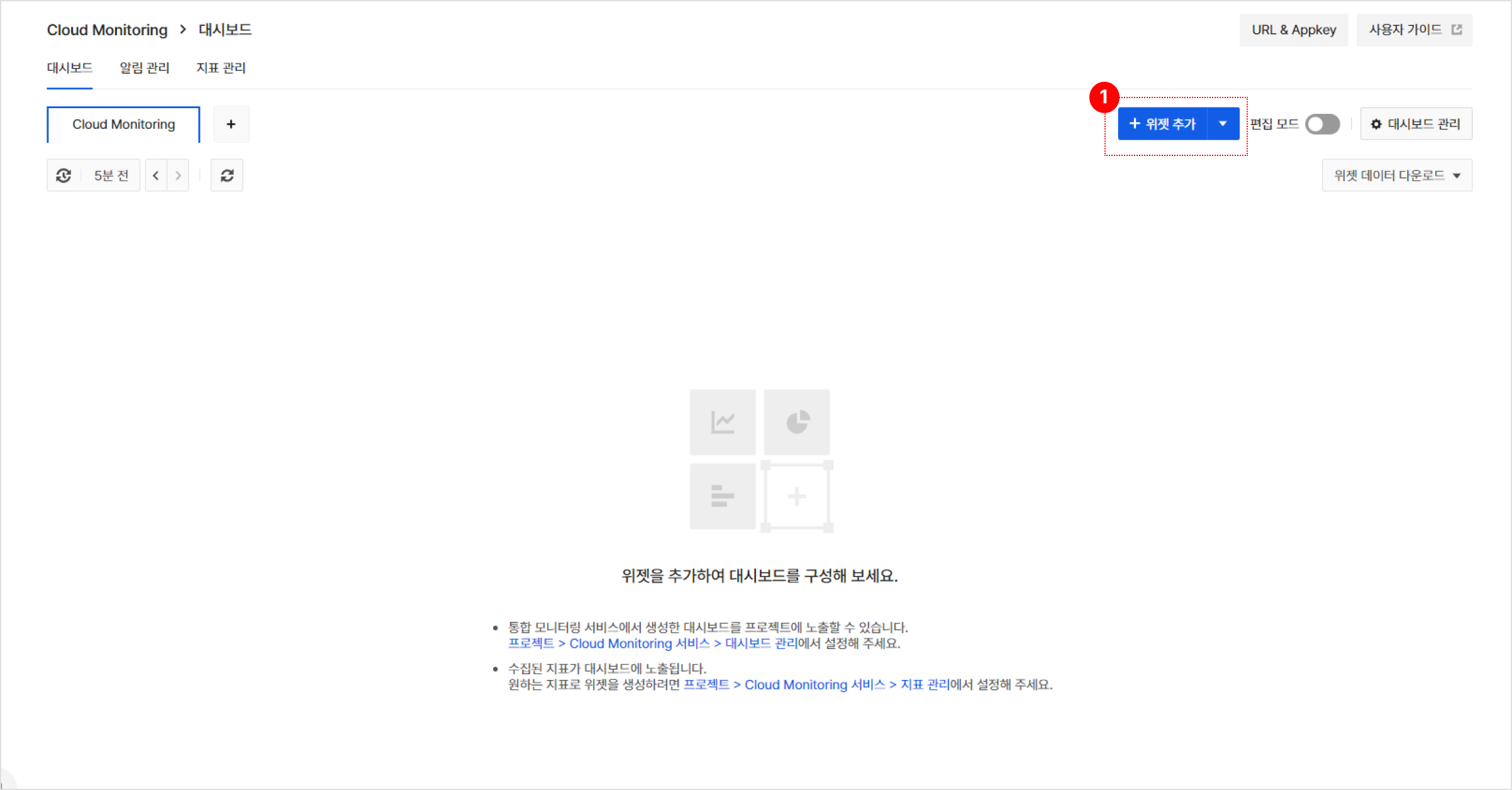Open the 위젯 데이터 다운로드 dropdown

1397,175
